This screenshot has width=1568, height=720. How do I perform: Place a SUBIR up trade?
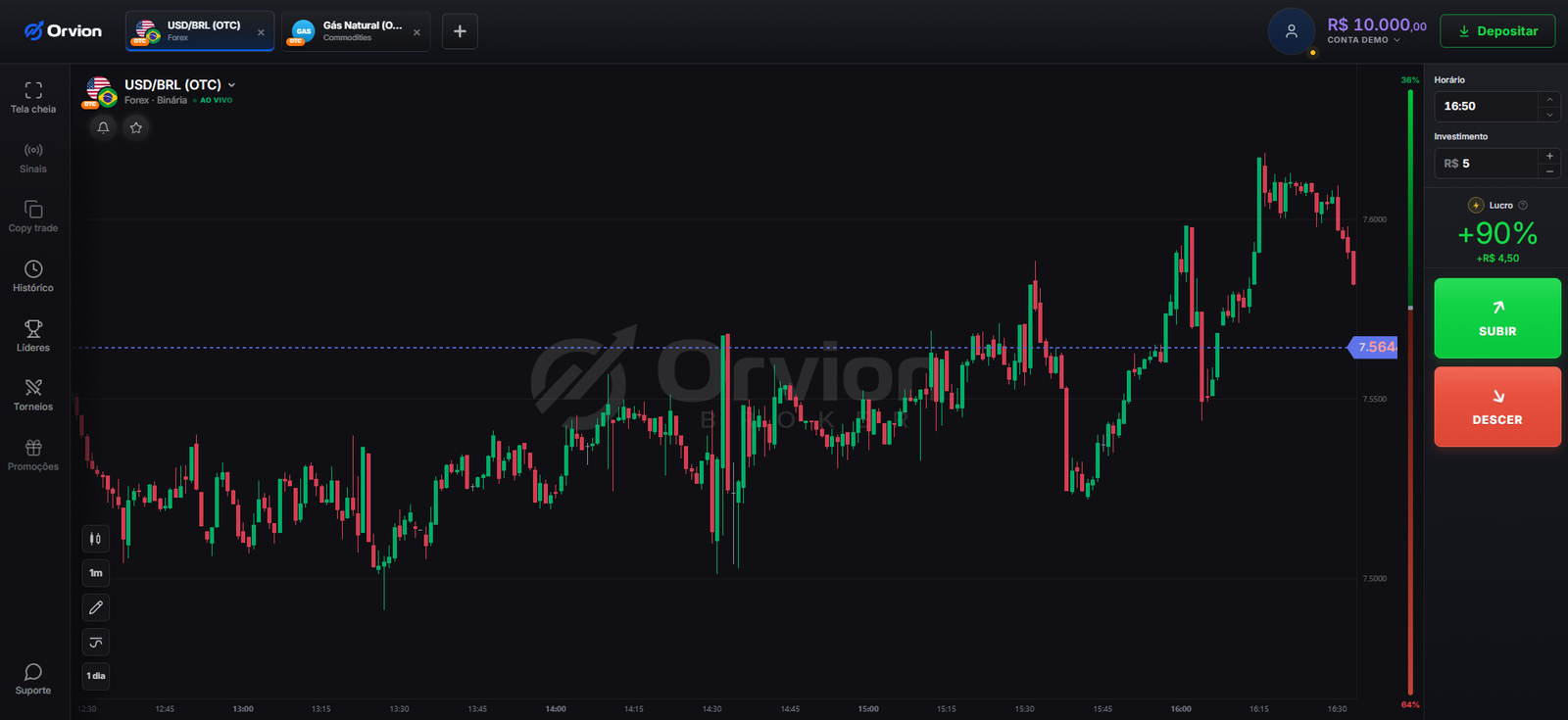(1497, 318)
